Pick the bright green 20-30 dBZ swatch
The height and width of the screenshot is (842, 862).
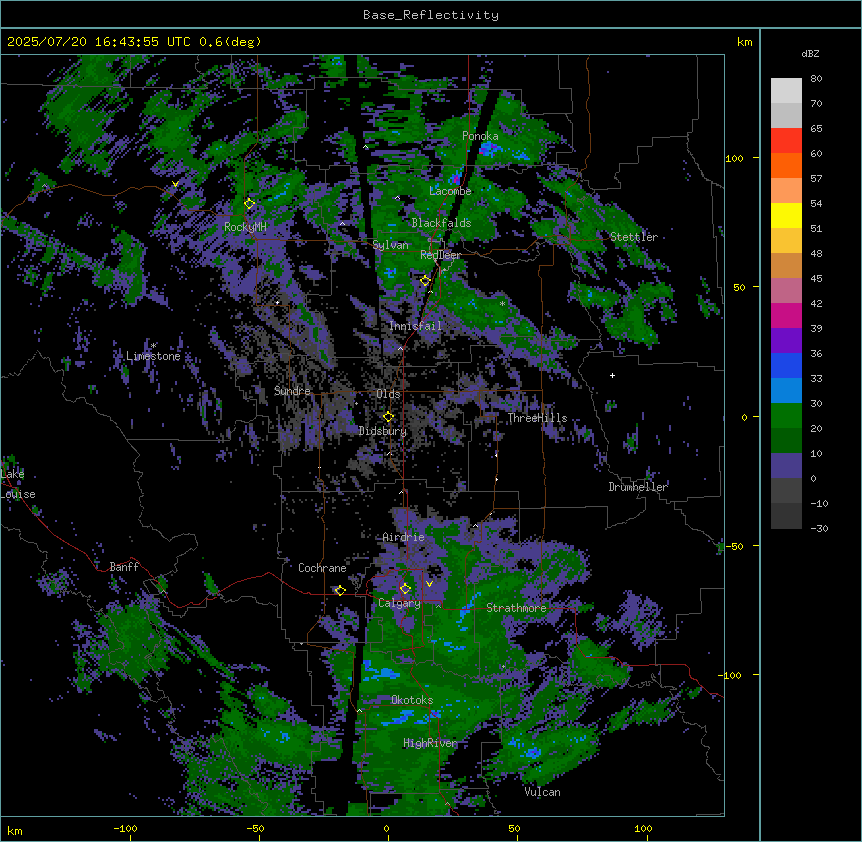coord(786,416)
